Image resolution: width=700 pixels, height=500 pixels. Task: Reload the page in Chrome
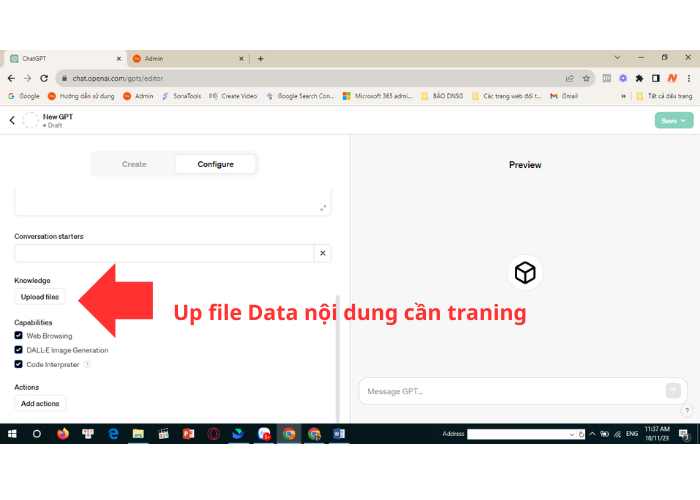[x=45, y=78]
